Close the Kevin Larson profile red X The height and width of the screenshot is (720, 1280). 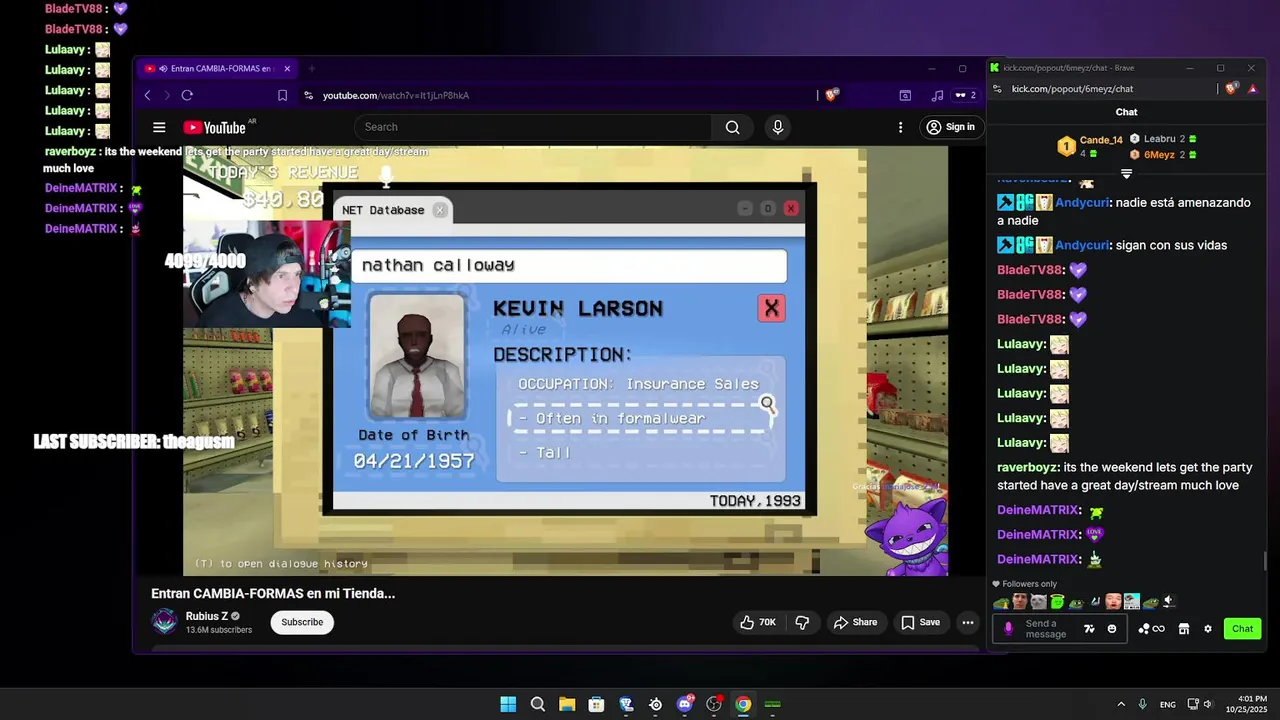coord(771,308)
